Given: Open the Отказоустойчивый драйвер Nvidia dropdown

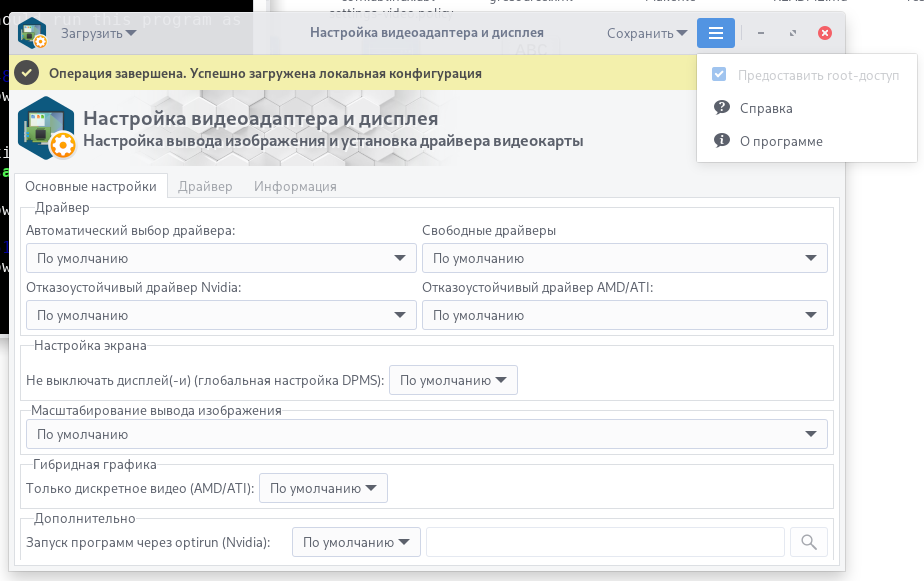Looking at the screenshot, I should coord(221,315).
